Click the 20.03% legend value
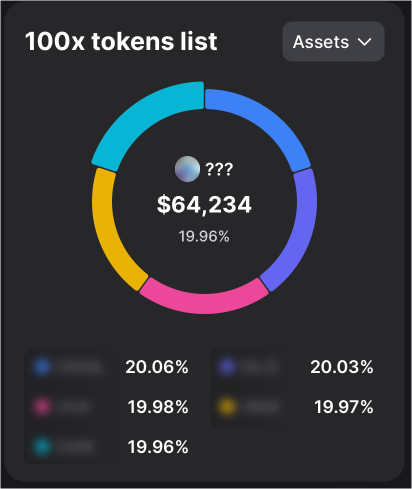Image resolution: width=412 pixels, height=489 pixels. [x=342, y=367]
